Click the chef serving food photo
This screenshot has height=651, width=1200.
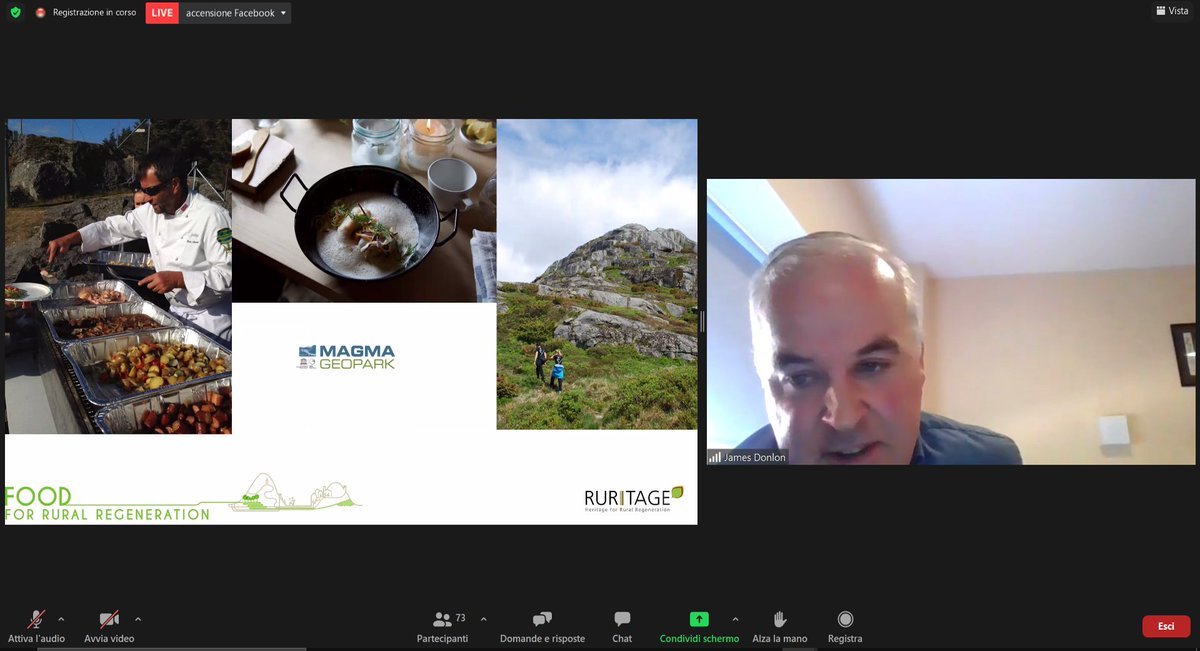click(118, 277)
